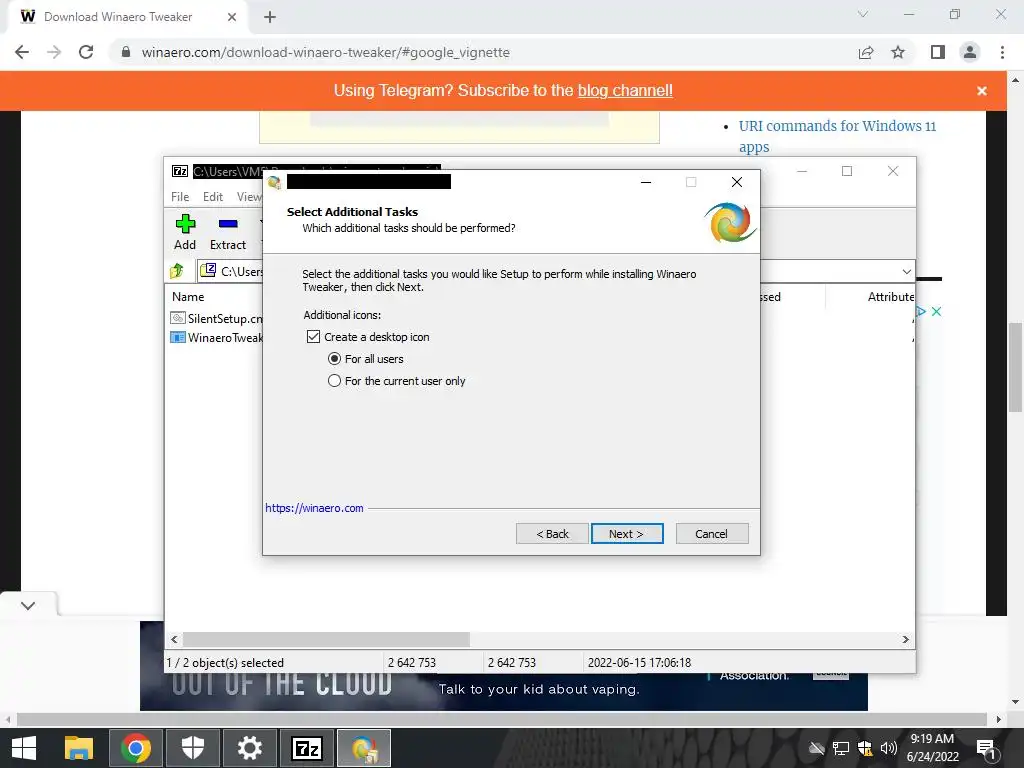Open URI commands for Windows 11 apps link
1024x768 pixels.
837,136
